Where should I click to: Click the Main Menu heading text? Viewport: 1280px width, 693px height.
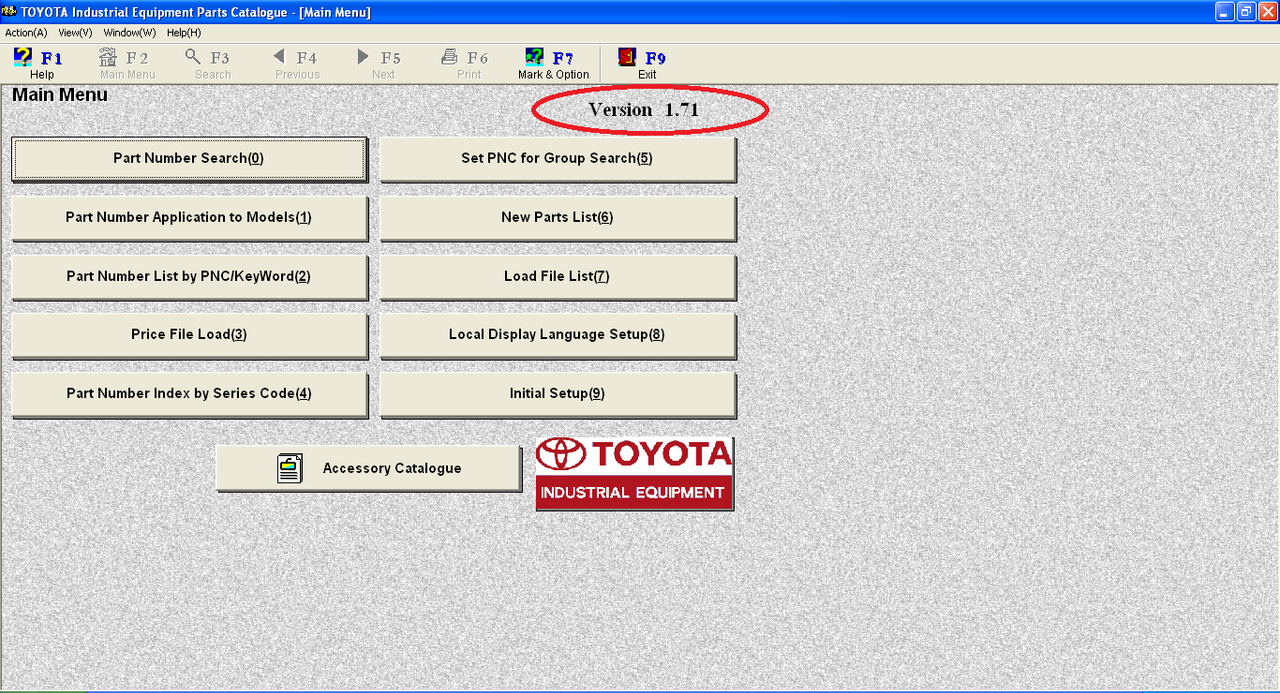click(60, 95)
